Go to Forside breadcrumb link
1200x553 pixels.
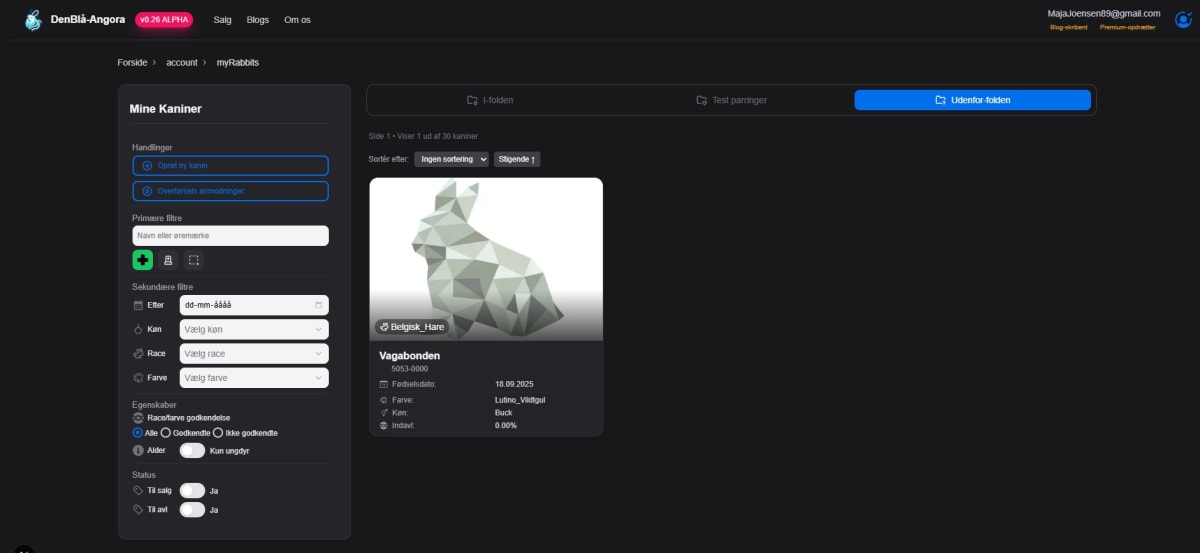pyautogui.click(x=132, y=63)
